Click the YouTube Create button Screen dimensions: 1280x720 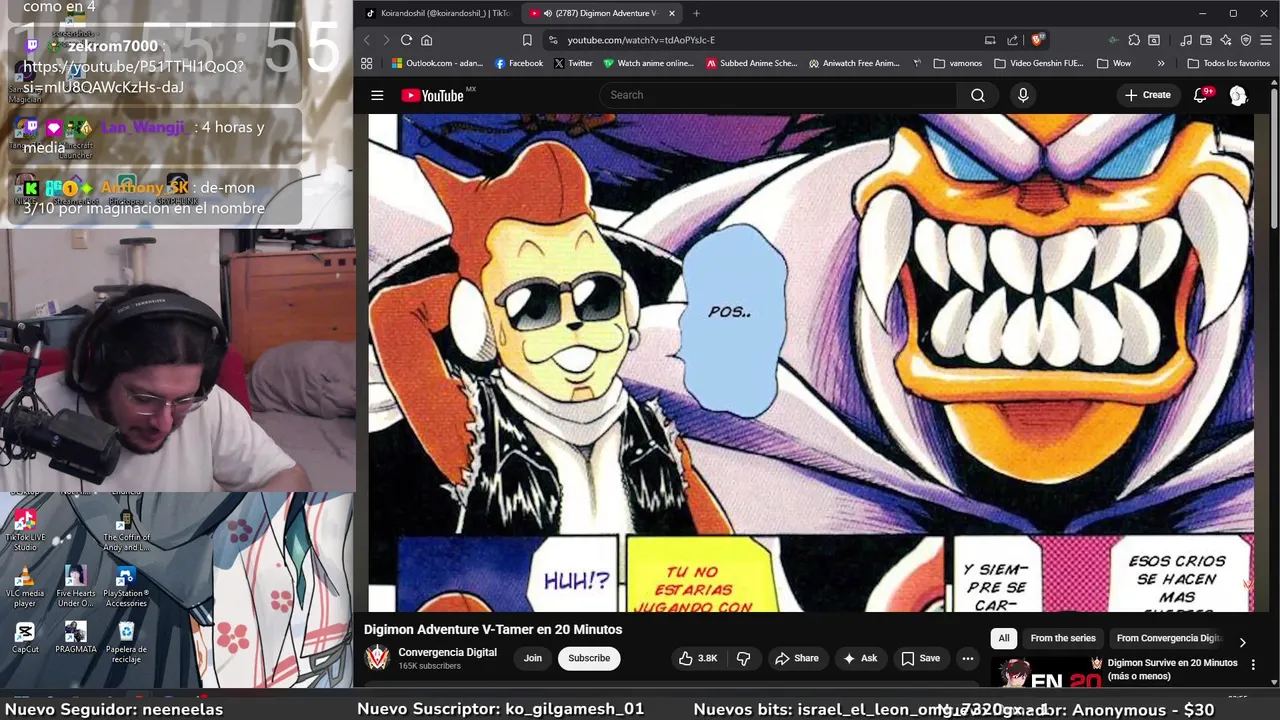(1147, 95)
